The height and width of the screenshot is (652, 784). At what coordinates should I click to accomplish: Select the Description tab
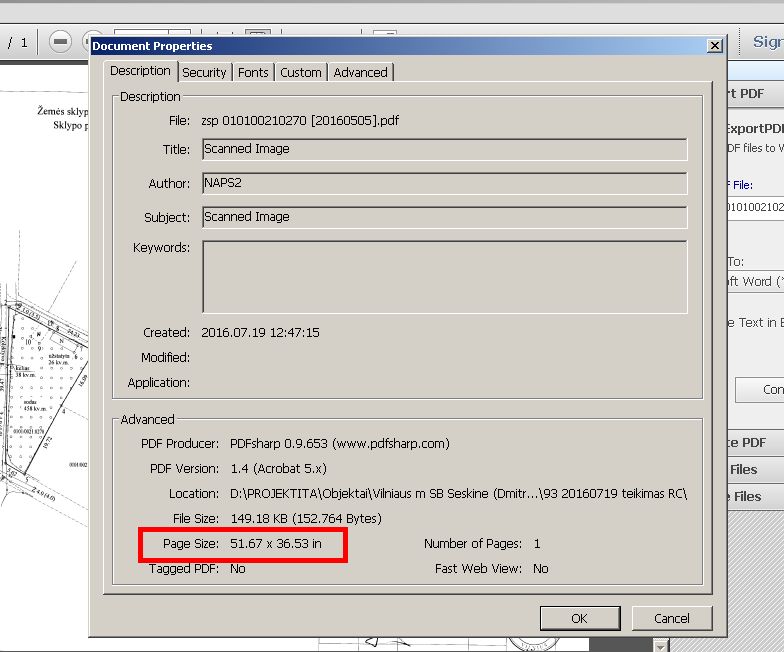[x=140, y=71]
